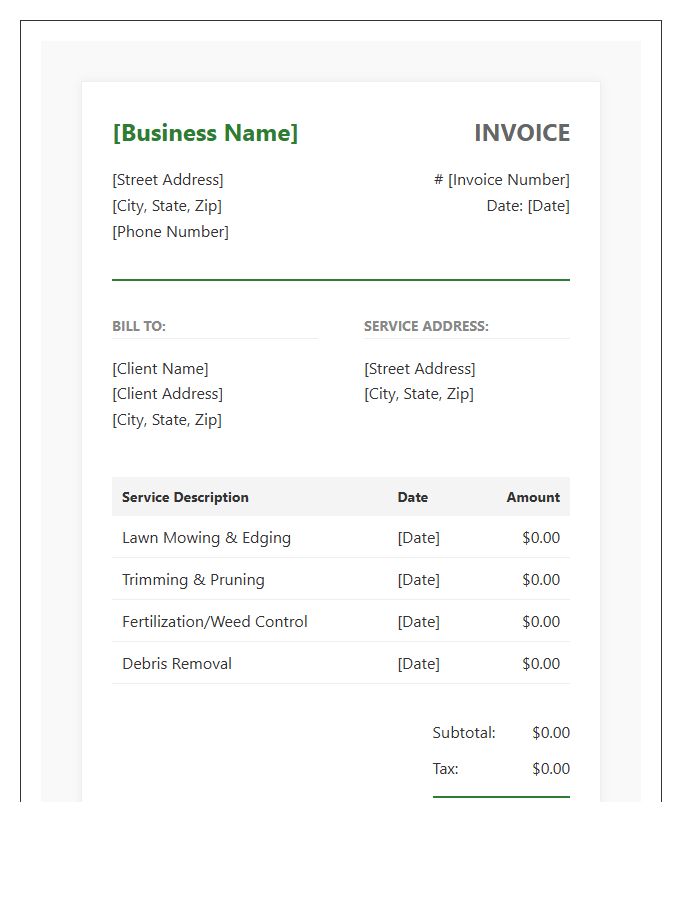This screenshot has width=700, height=900.
Task: Select the INVOICE title text
Action: click(522, 133)
